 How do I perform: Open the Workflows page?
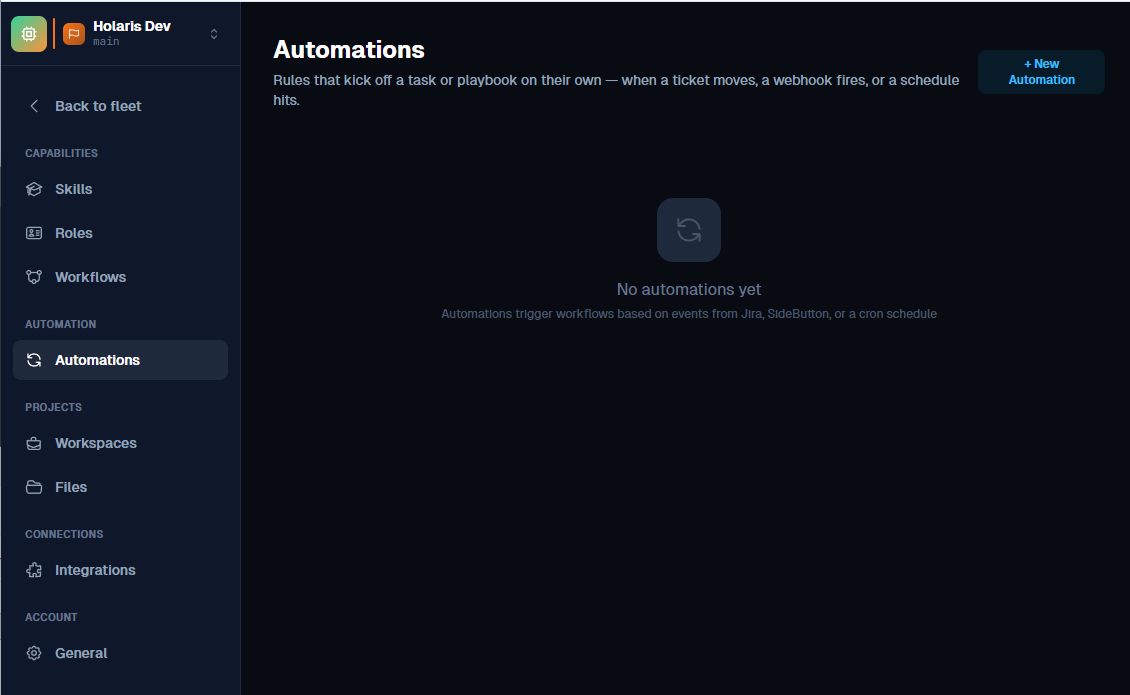120,277
